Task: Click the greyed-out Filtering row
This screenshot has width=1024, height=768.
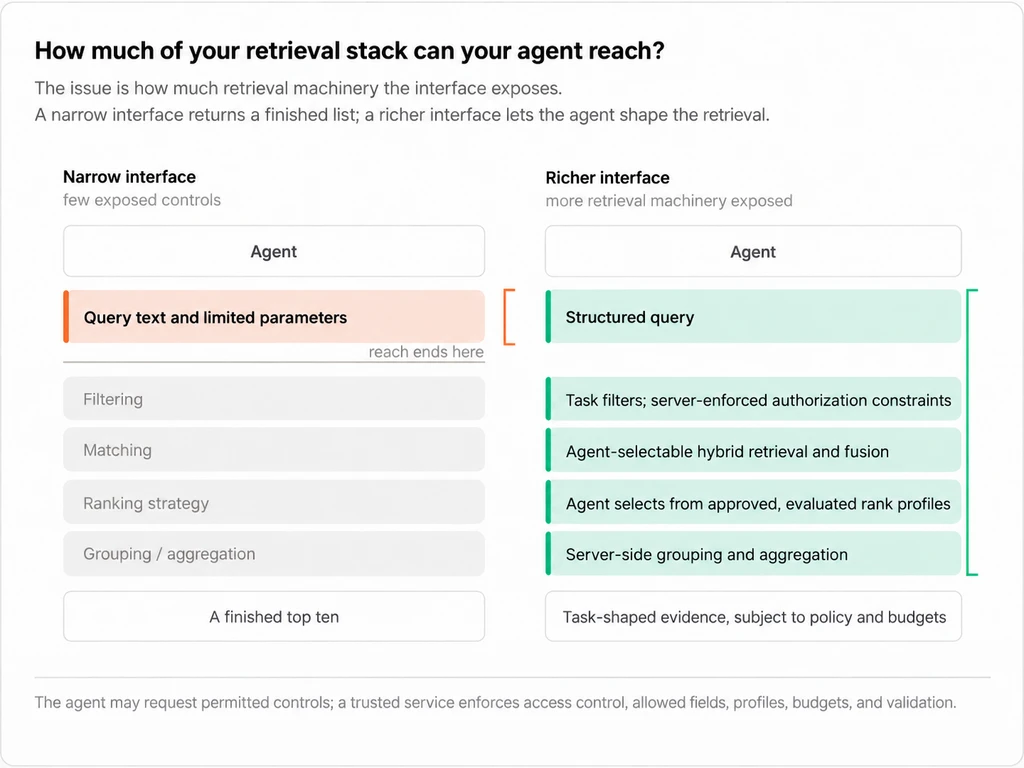Action: click(274, 398)
